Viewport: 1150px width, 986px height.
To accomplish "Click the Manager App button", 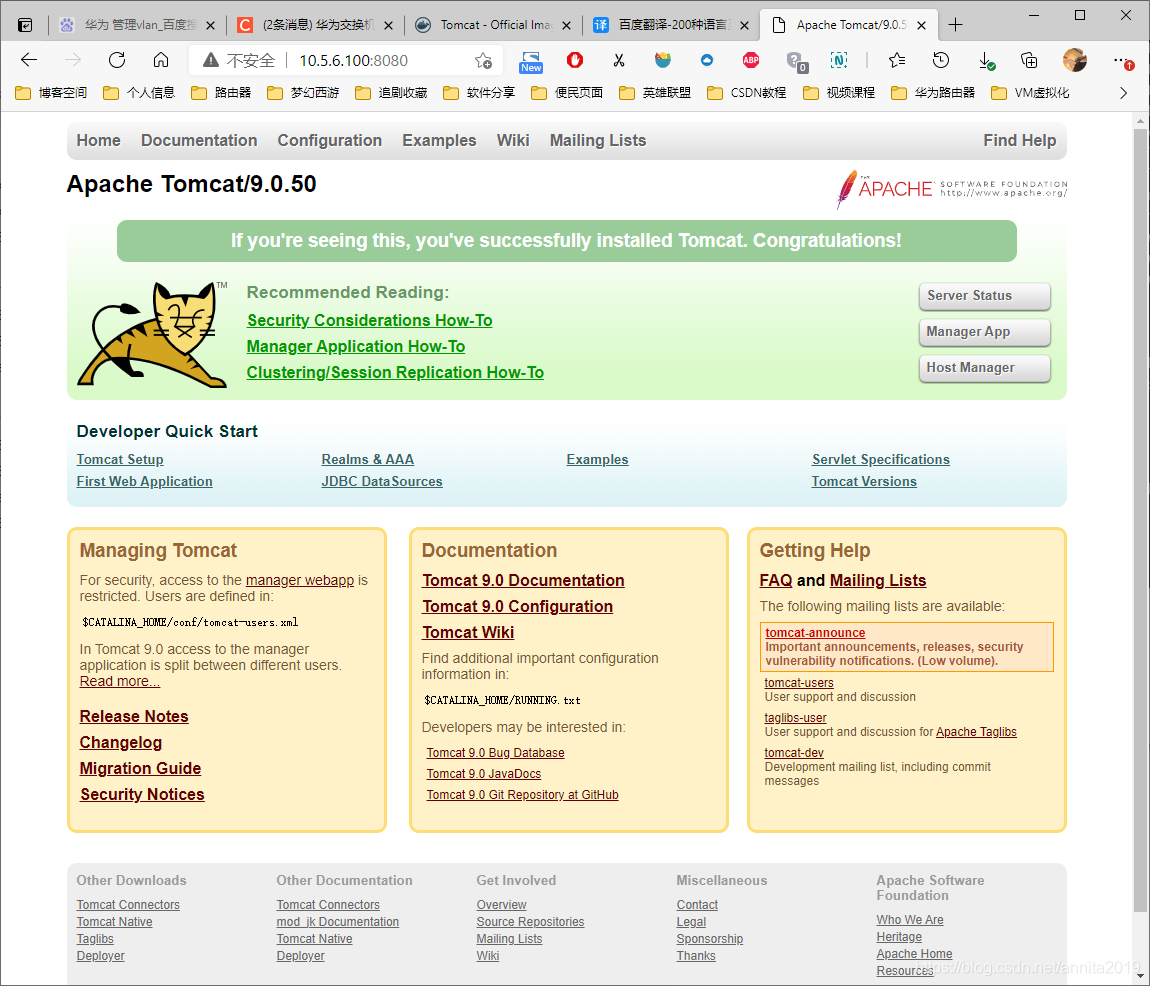I will tap(984, 332).
